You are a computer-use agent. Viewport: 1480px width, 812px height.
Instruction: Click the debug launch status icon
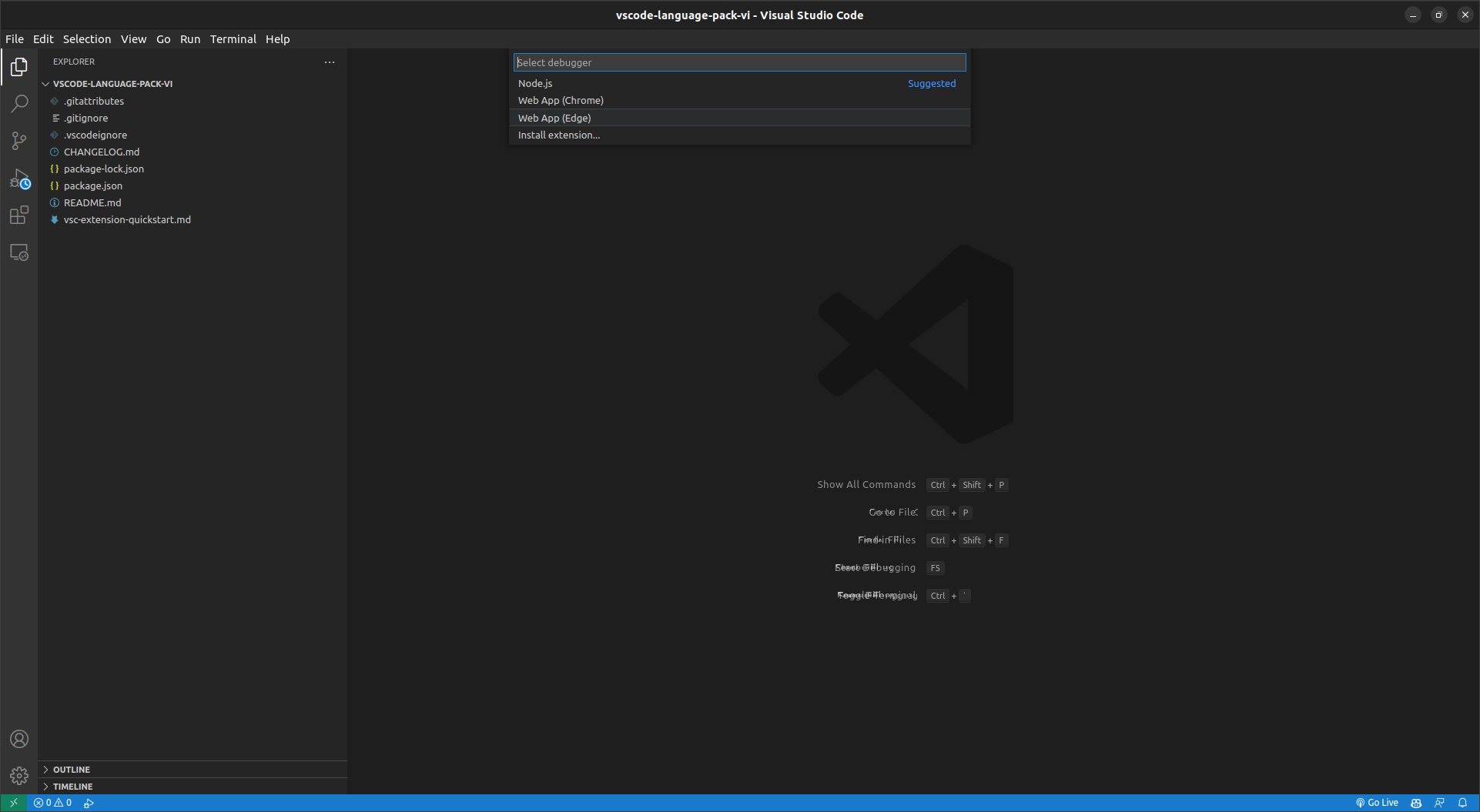tap(89, 803)
